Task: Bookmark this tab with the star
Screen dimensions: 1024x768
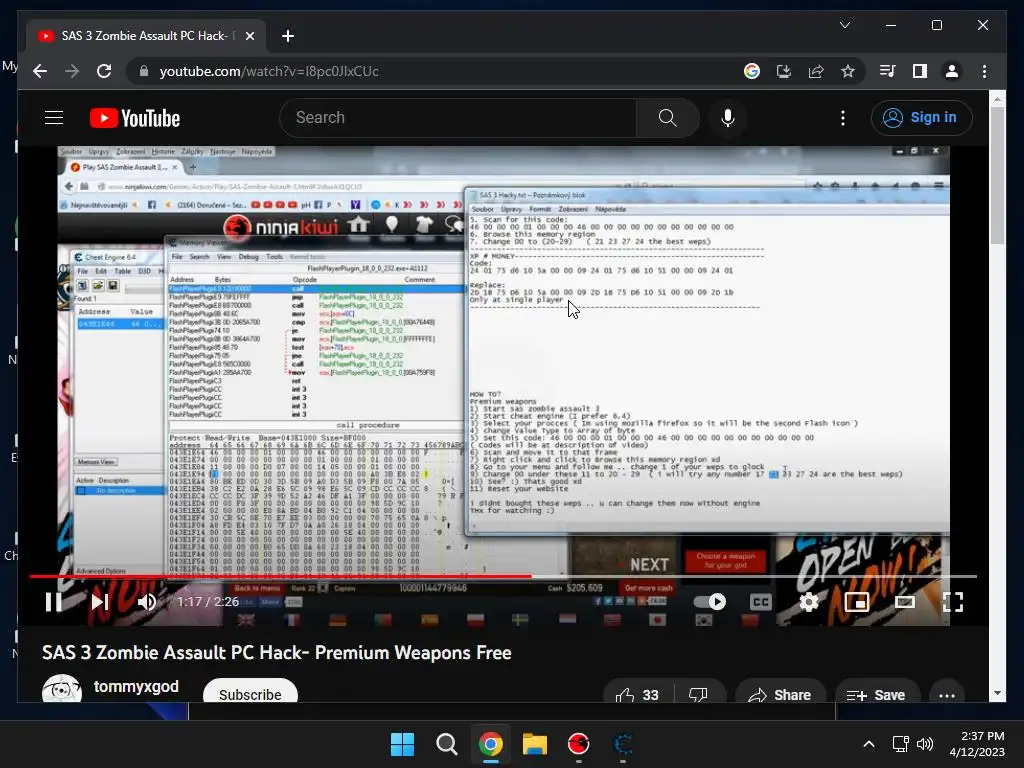Action: click(848, 71)
